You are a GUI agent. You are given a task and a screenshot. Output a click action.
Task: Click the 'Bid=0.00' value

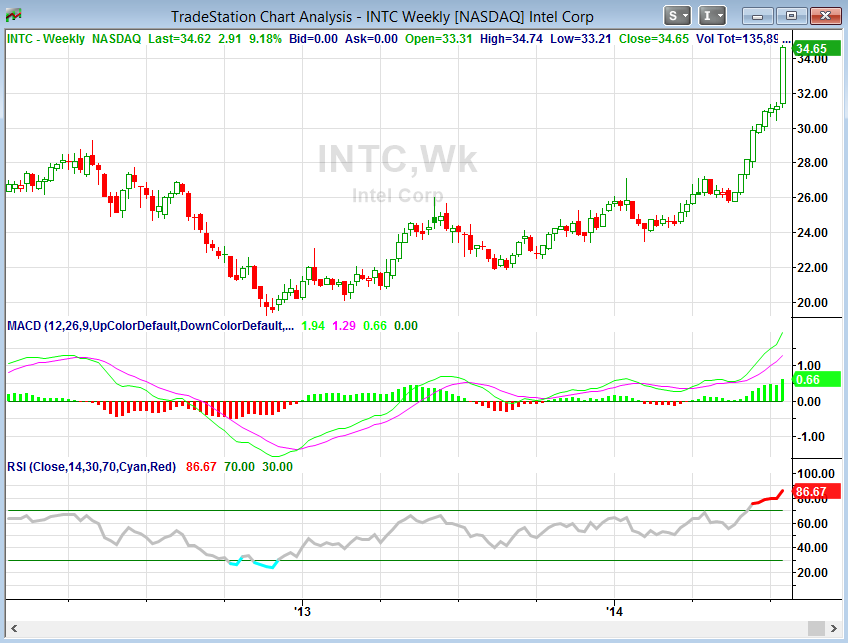pos(313,39)
